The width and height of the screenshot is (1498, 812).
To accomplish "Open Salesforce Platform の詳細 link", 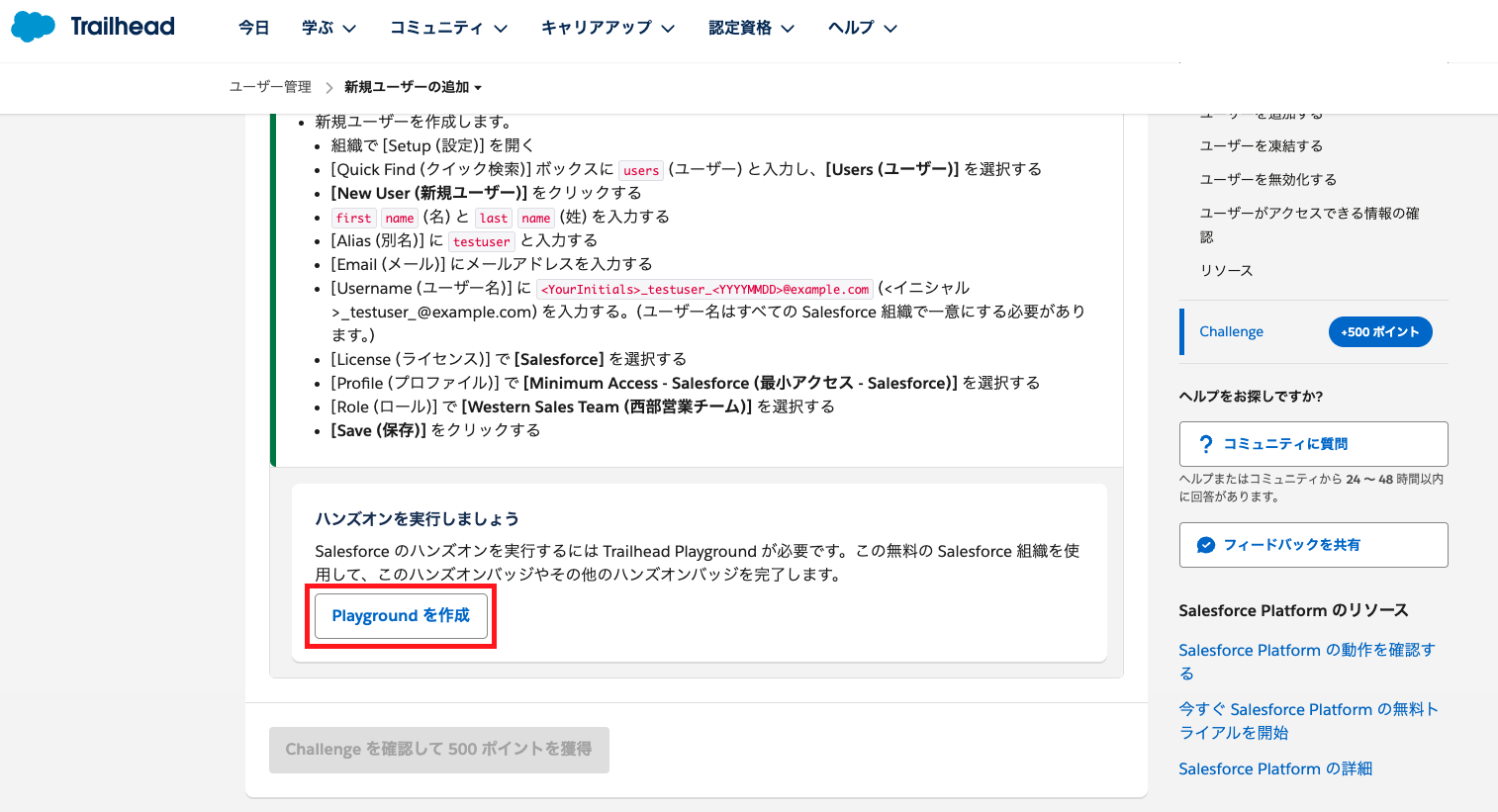I will (x=1274, y=768).
